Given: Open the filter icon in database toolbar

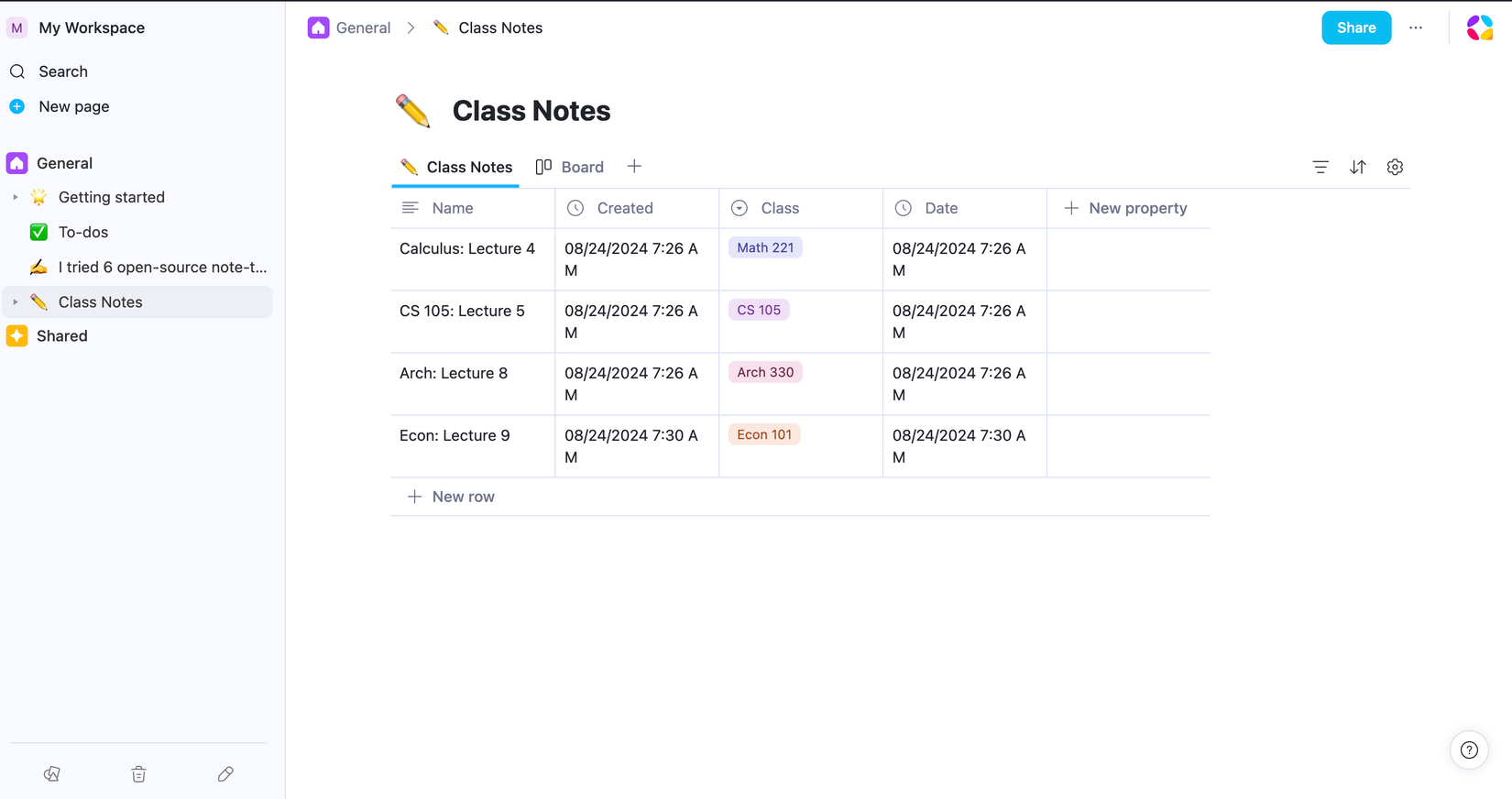Looking at the screenshot, I should (1320, 167).
